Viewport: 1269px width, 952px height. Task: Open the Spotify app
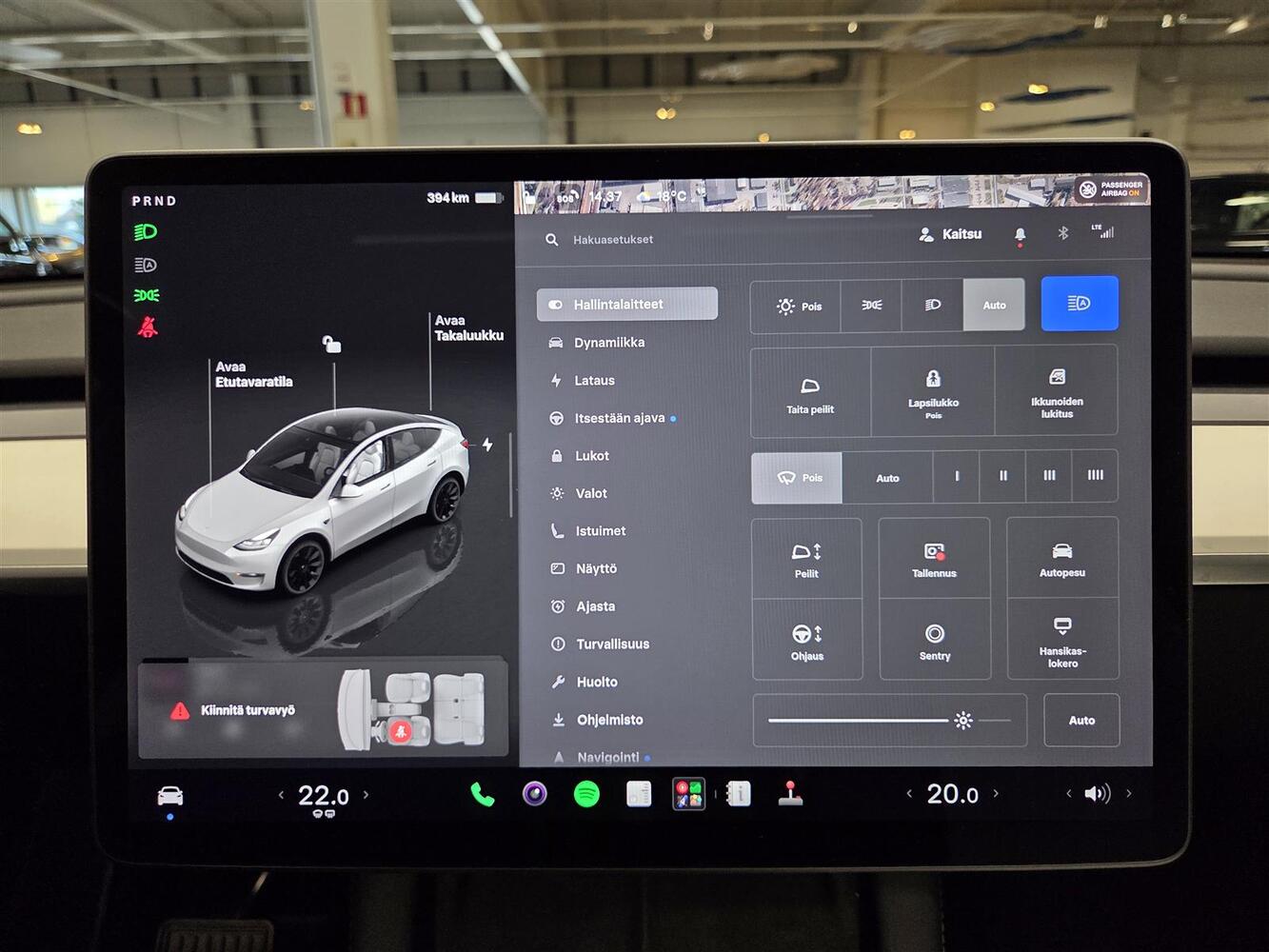586,794
